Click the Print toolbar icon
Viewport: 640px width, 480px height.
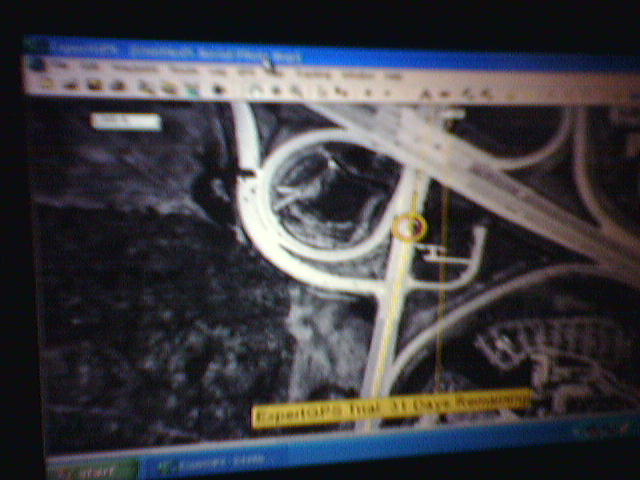tap(119, 87)
